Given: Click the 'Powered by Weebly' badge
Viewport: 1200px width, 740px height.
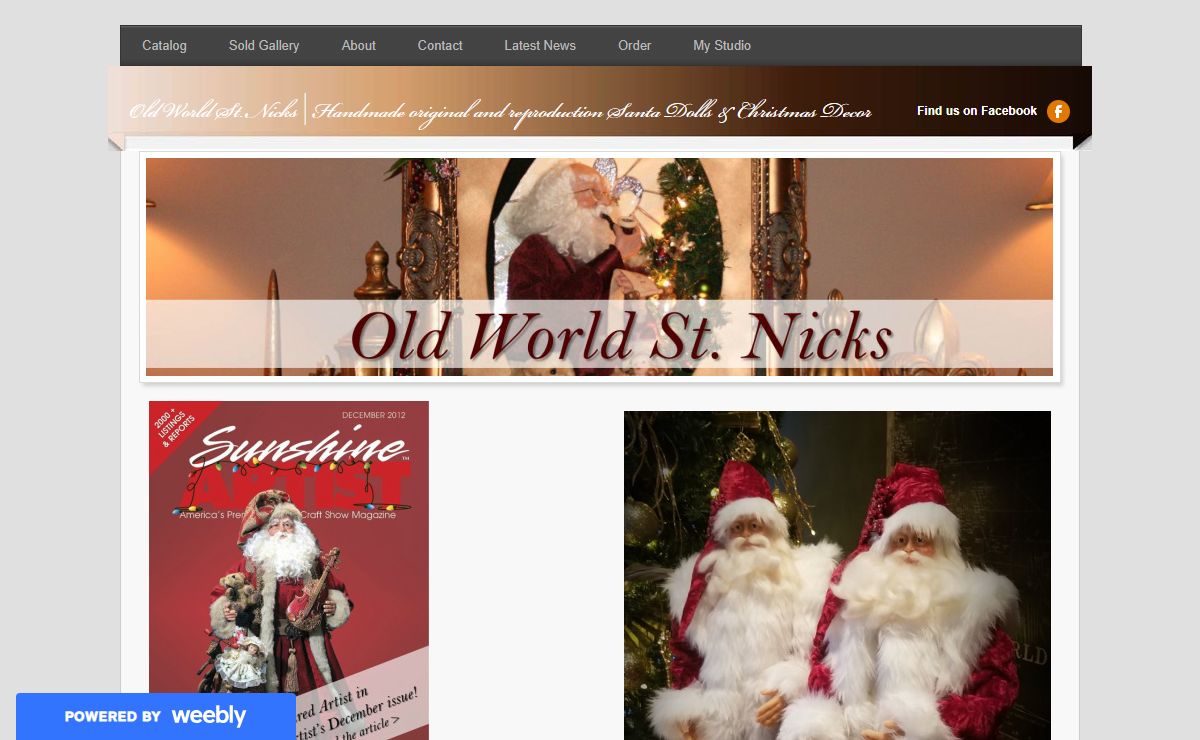Looking at the screenshot, I should coord(156,716).
